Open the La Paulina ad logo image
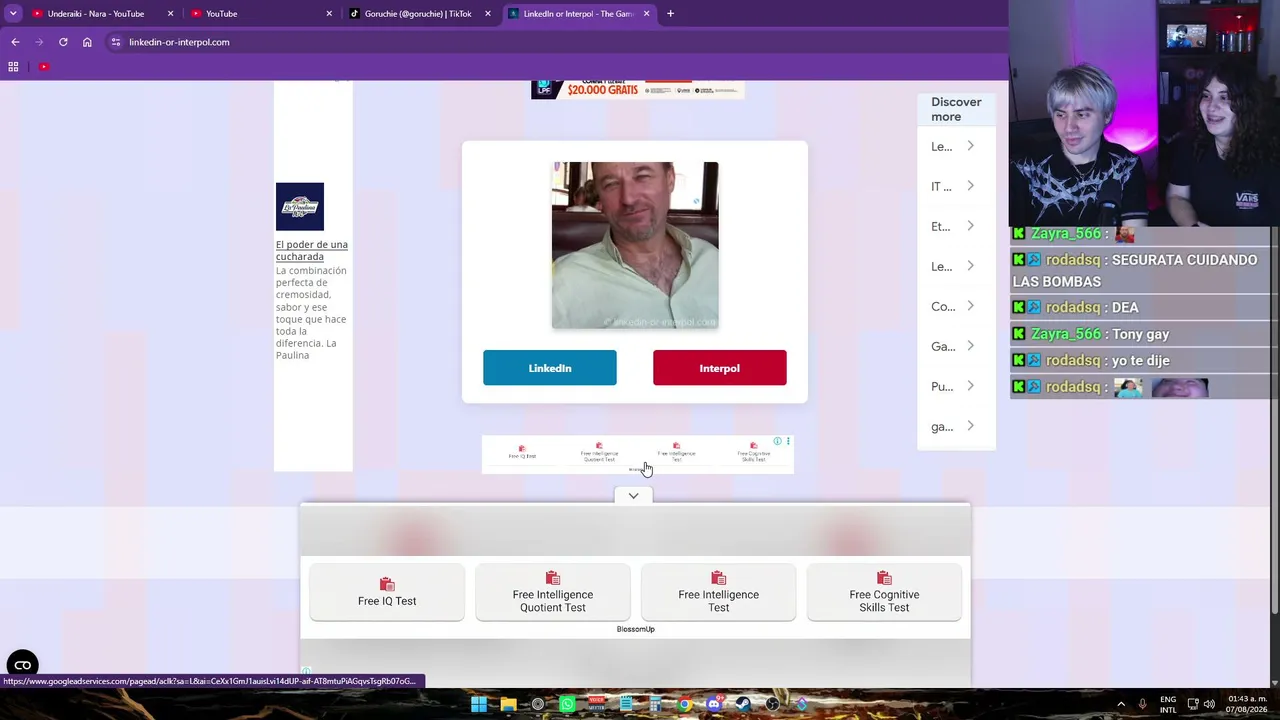 pyautogui.click(x=300, y=207)
